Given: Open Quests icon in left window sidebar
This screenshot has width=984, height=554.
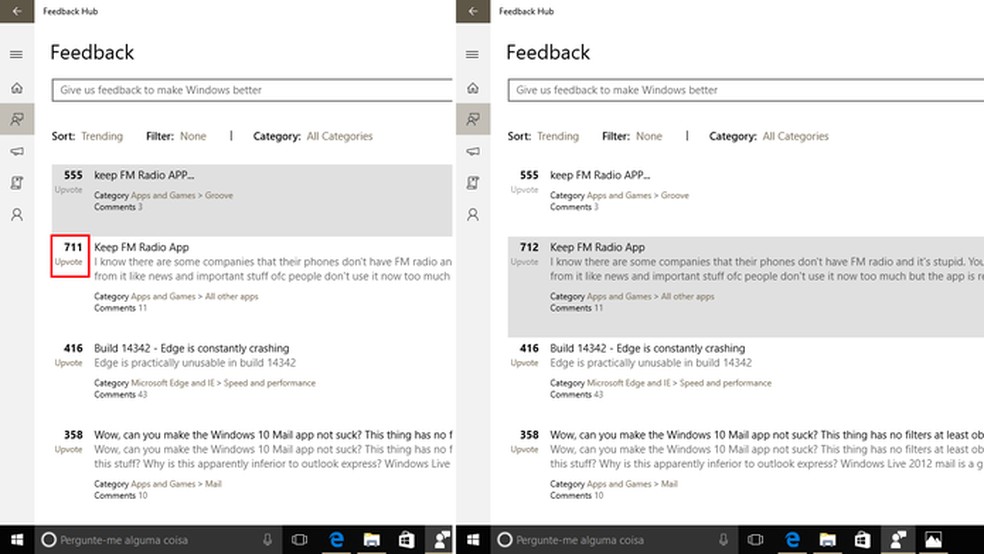Looking at the screenshot, I should point(16,183).
